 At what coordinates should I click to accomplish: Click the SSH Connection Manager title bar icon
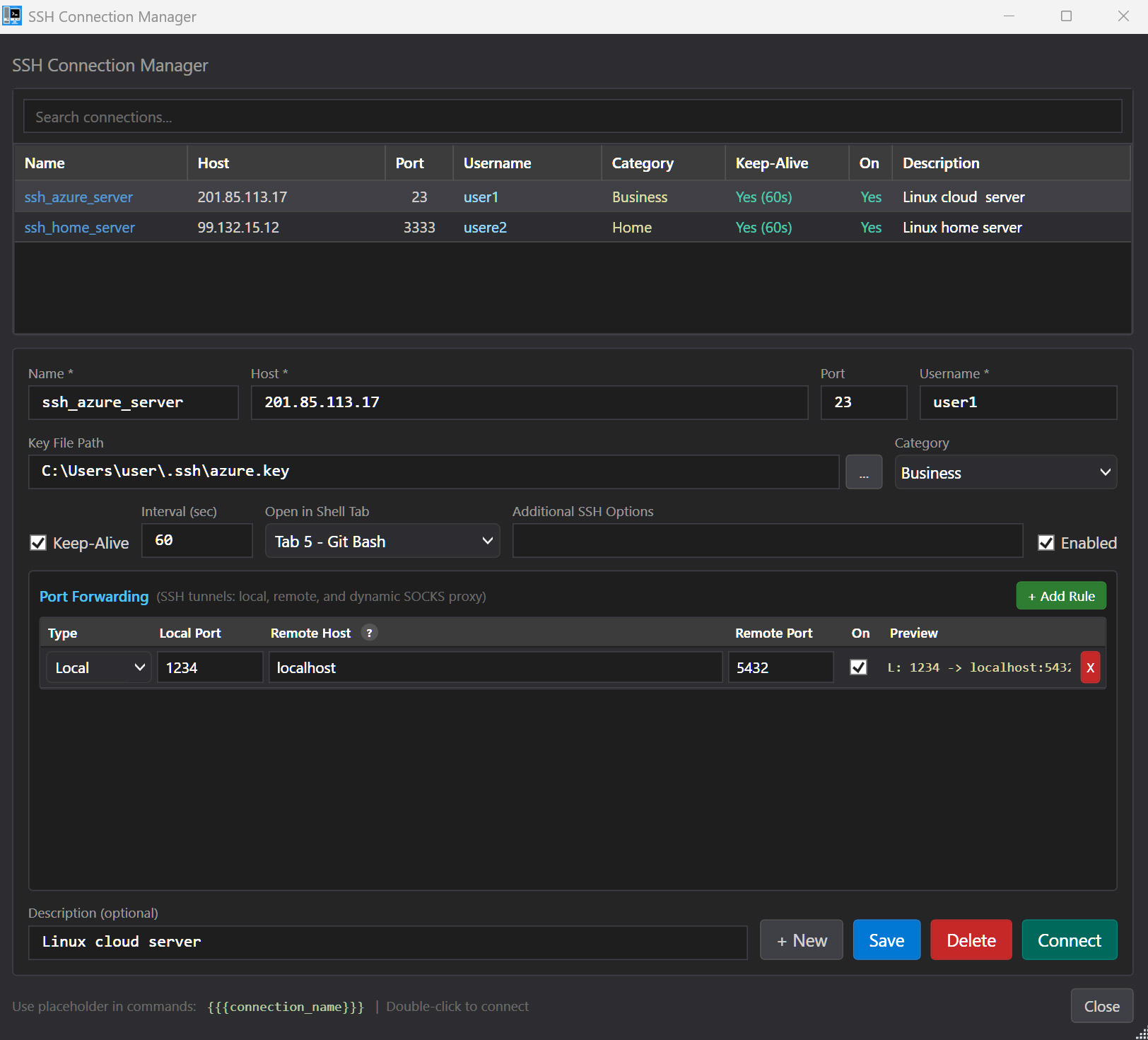coord(12,16)
